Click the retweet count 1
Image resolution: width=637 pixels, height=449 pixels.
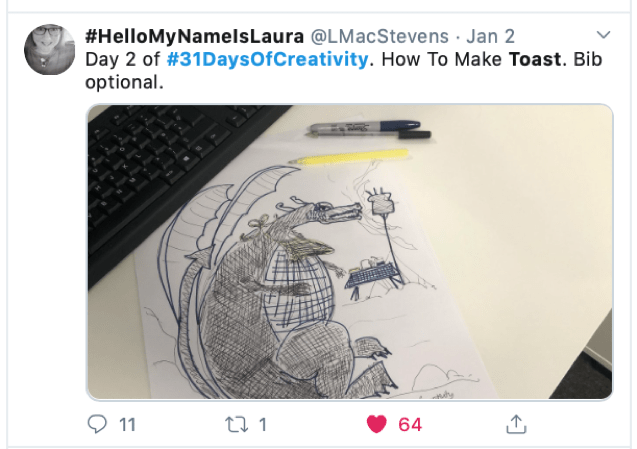point(262,425)
